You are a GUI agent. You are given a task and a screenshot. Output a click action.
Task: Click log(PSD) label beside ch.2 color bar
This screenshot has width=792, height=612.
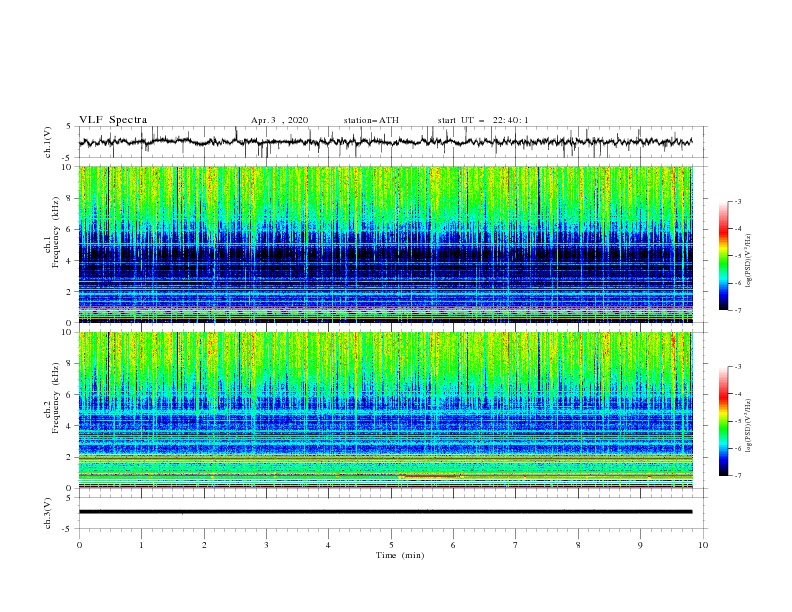tap(749, 426)
